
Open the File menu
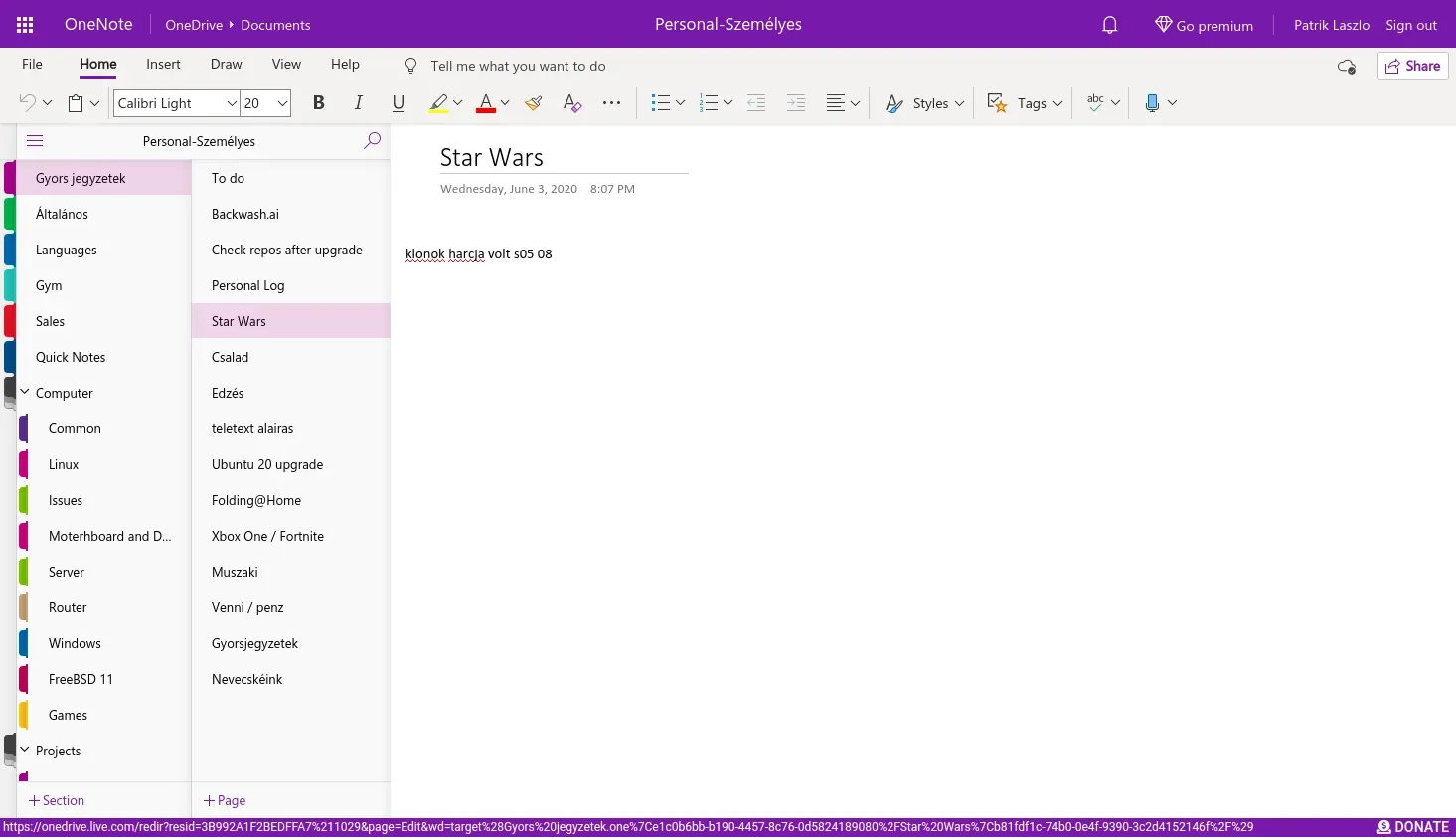(x=32, y=64)
